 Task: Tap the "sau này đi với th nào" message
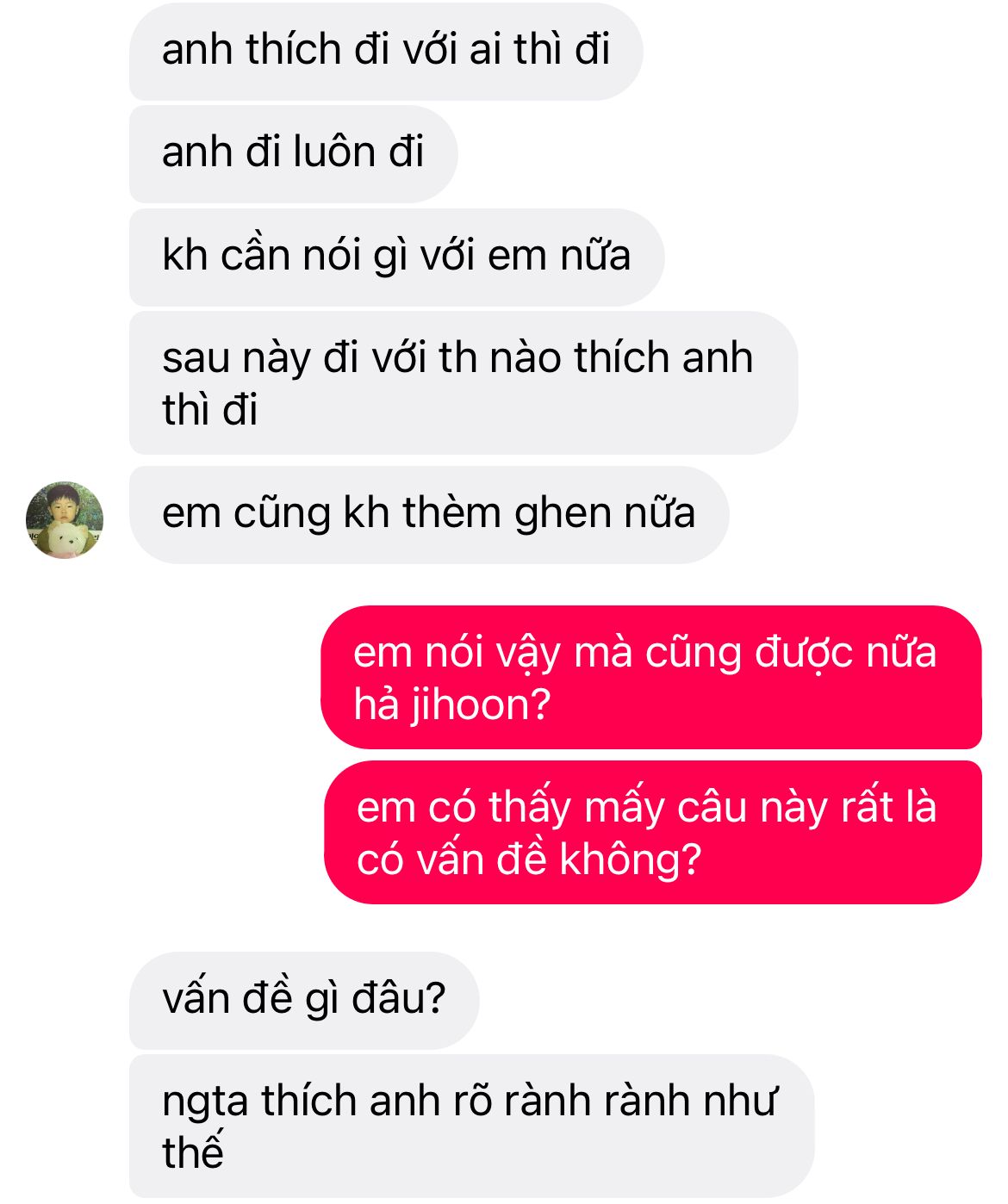[464, 383]
